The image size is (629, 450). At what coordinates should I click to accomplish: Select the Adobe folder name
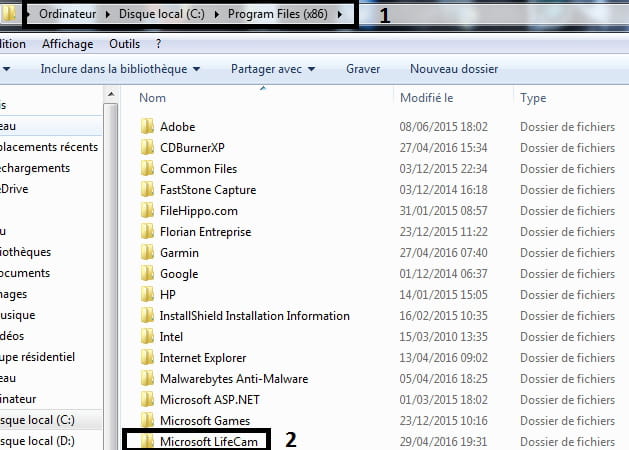[177, 127]
